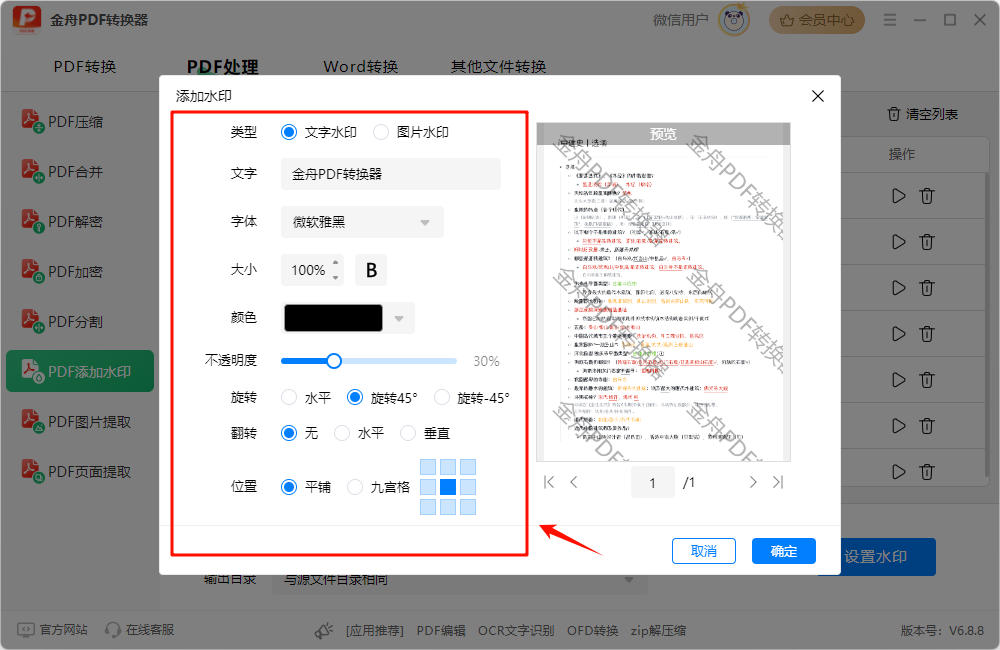This screenshot has width=1000, height=650.
Task: Decrease watermark size with down stepper
Action: click(x=335, y=277)
